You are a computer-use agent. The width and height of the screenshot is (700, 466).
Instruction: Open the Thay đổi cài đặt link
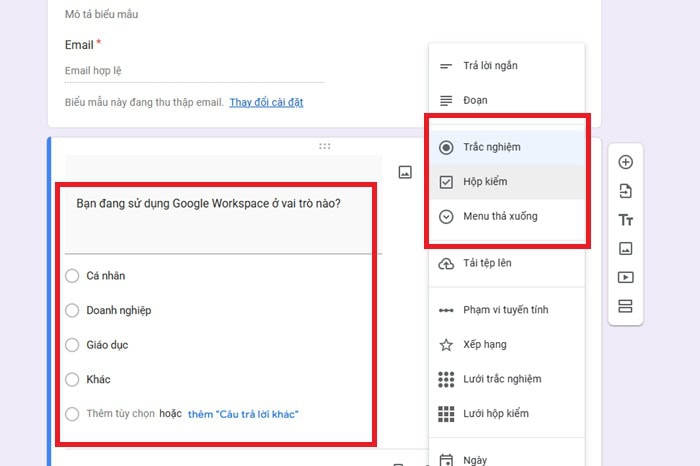(266, 103)
